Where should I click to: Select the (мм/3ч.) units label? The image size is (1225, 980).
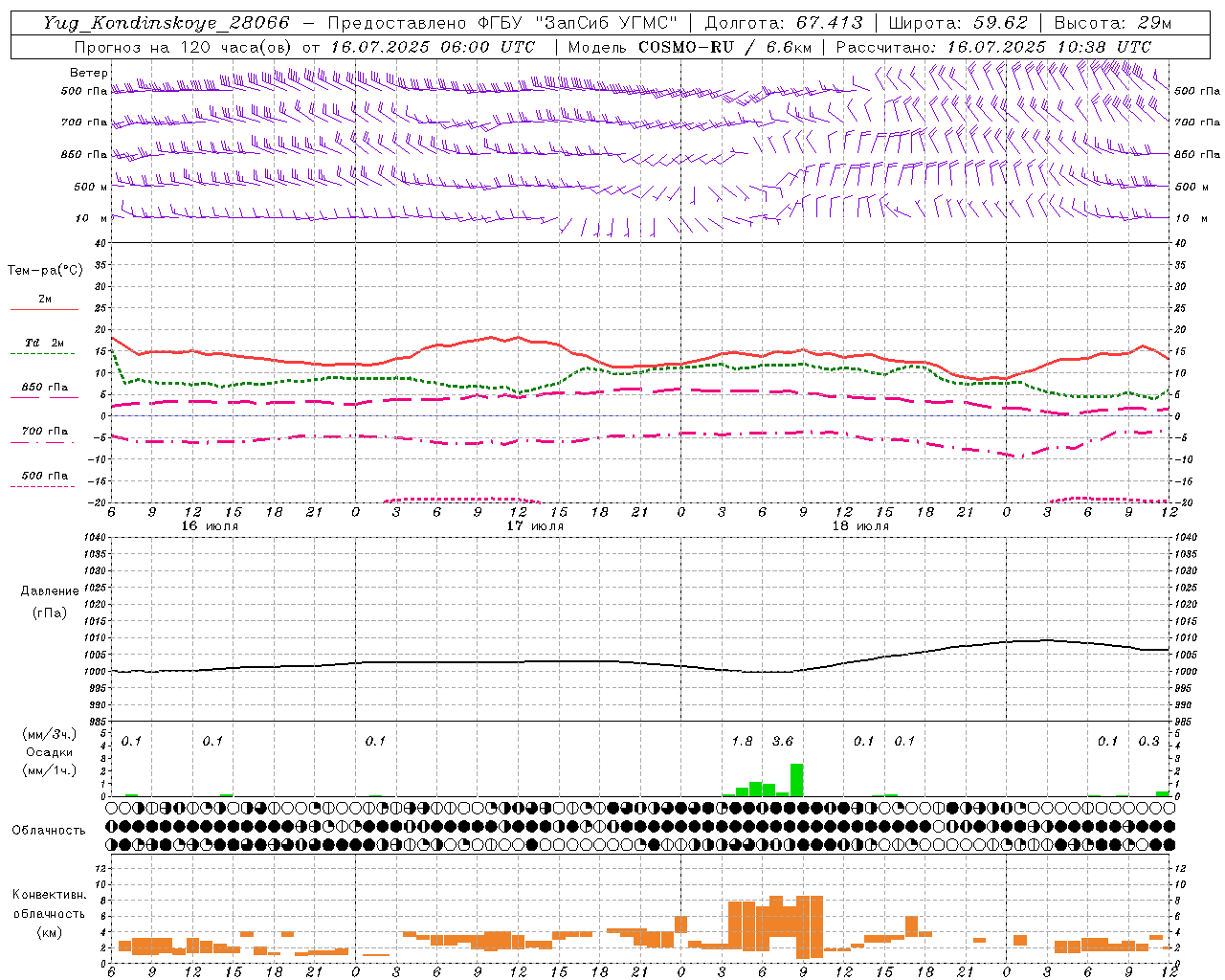(x=50, y=735)
